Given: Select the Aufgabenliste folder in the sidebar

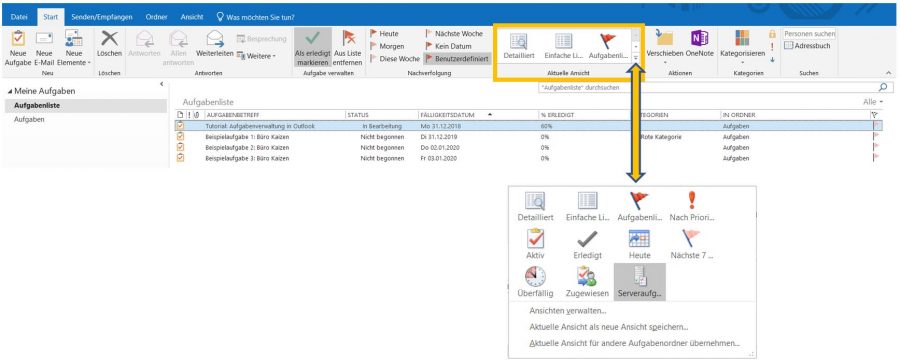Looking at the screenshot, I should tap(86, 106).
